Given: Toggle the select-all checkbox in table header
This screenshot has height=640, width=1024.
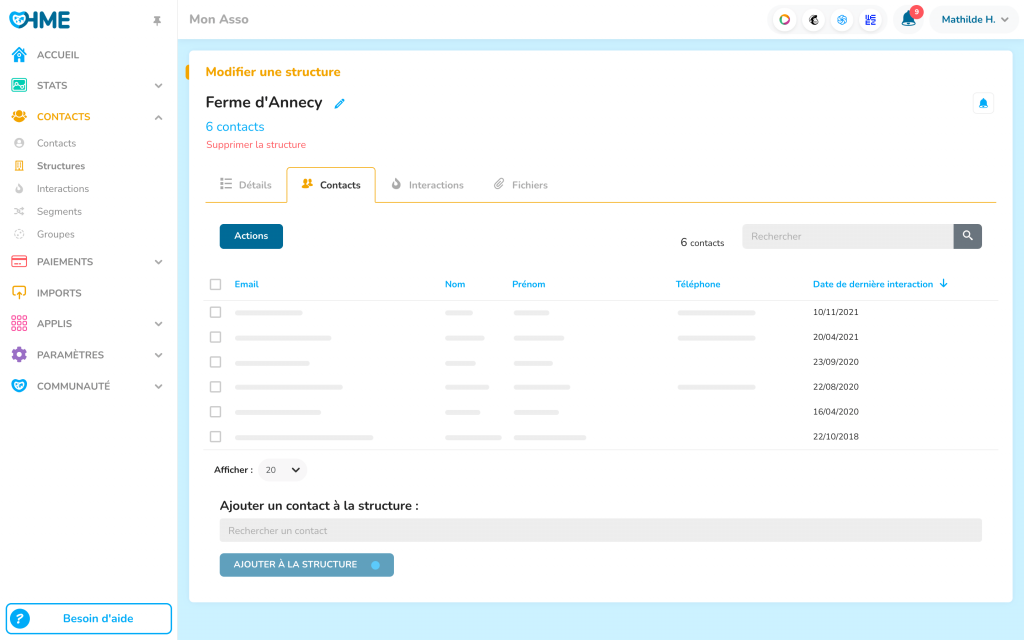Looking at the screenshot, I should click(x=215, y=284).
